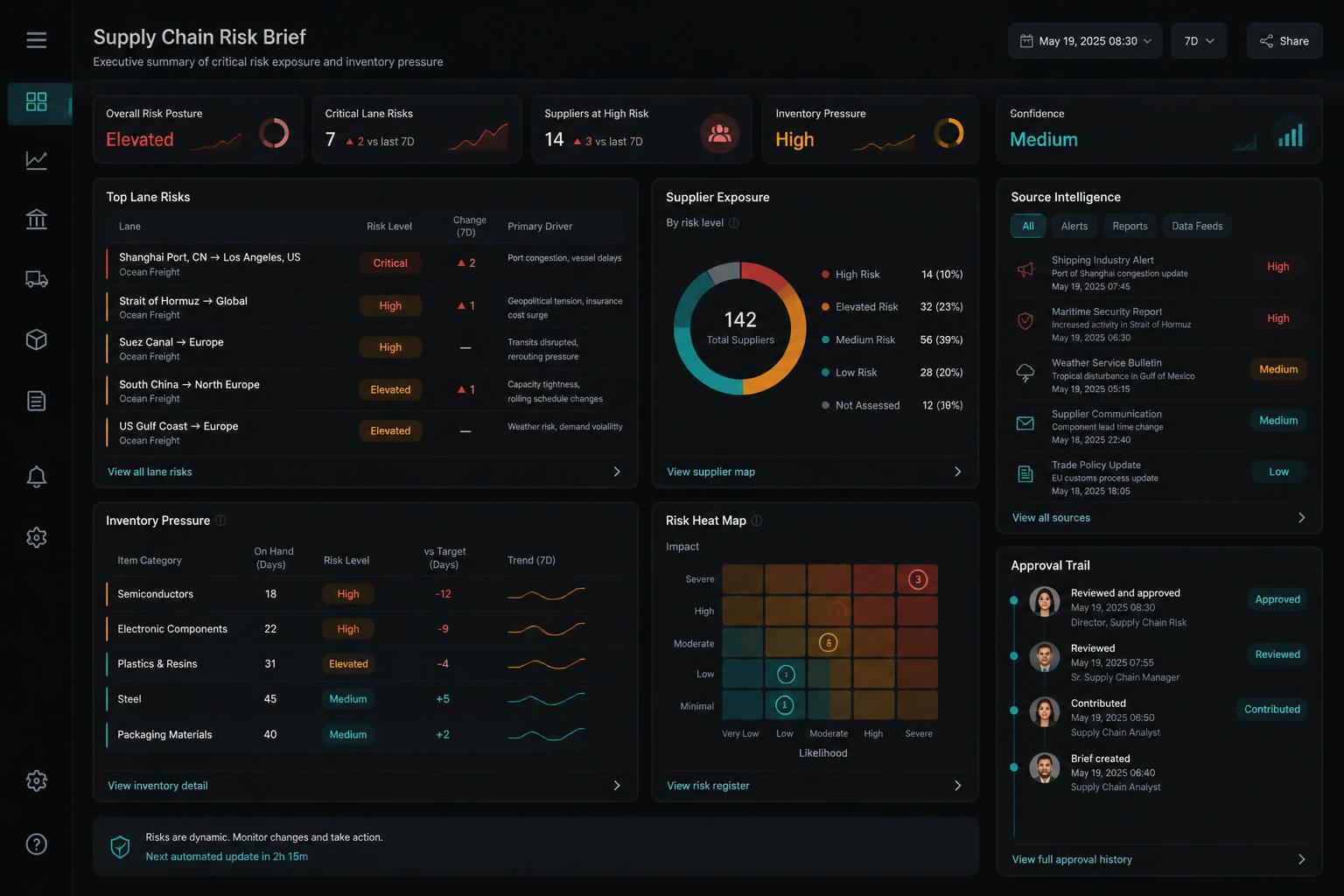Open the View inventory detail link
Image resolution: width=1344 pixels, height=896 pixels.
[x=157, y=786]
